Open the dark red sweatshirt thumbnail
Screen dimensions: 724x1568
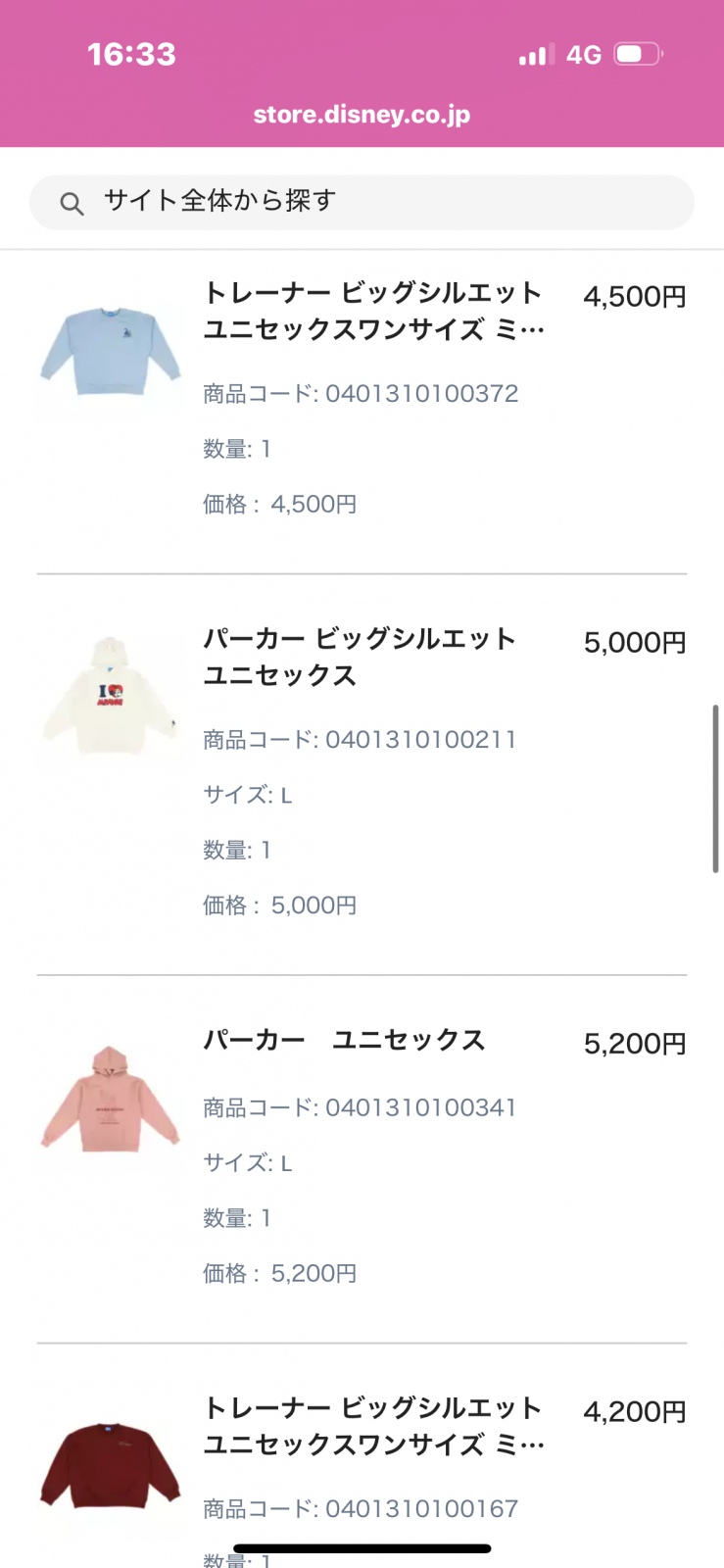coord(111,1465)
